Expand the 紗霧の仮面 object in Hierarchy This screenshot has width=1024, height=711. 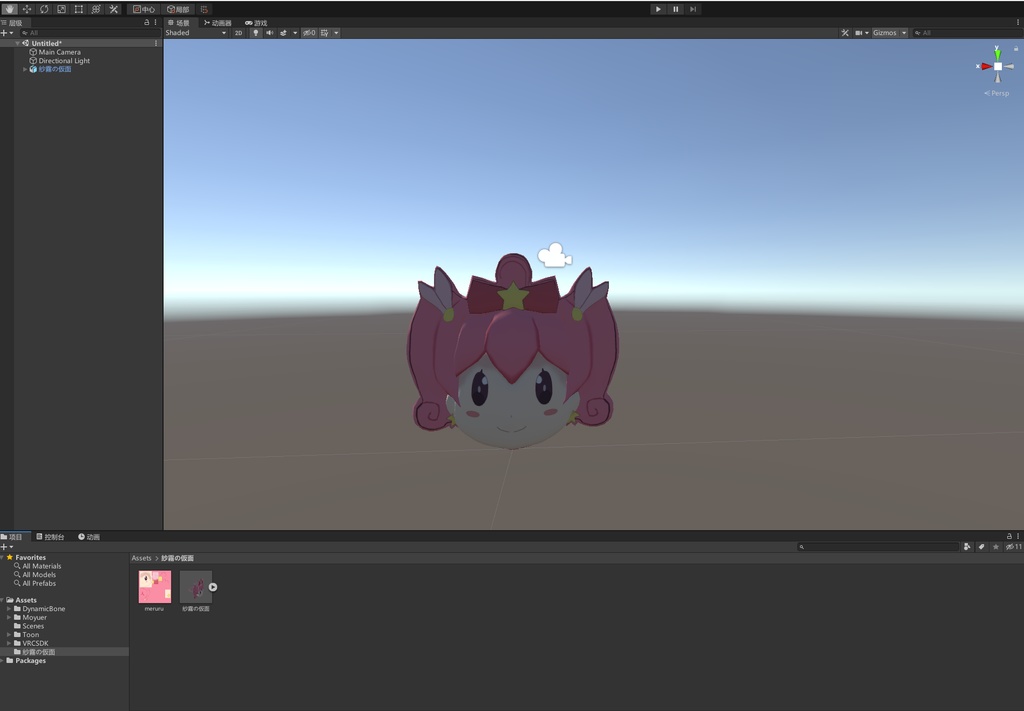25,69
